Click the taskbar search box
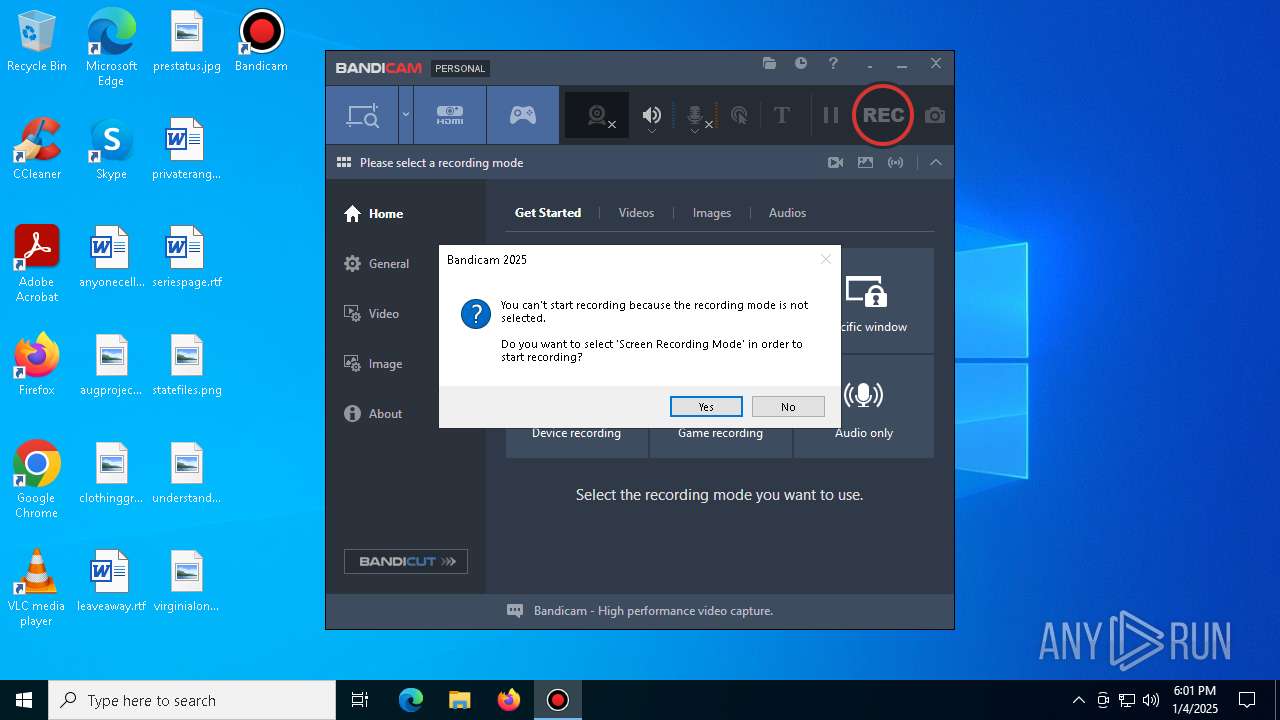The width and height of the screenshot is (1280, 720). (192, 700)
